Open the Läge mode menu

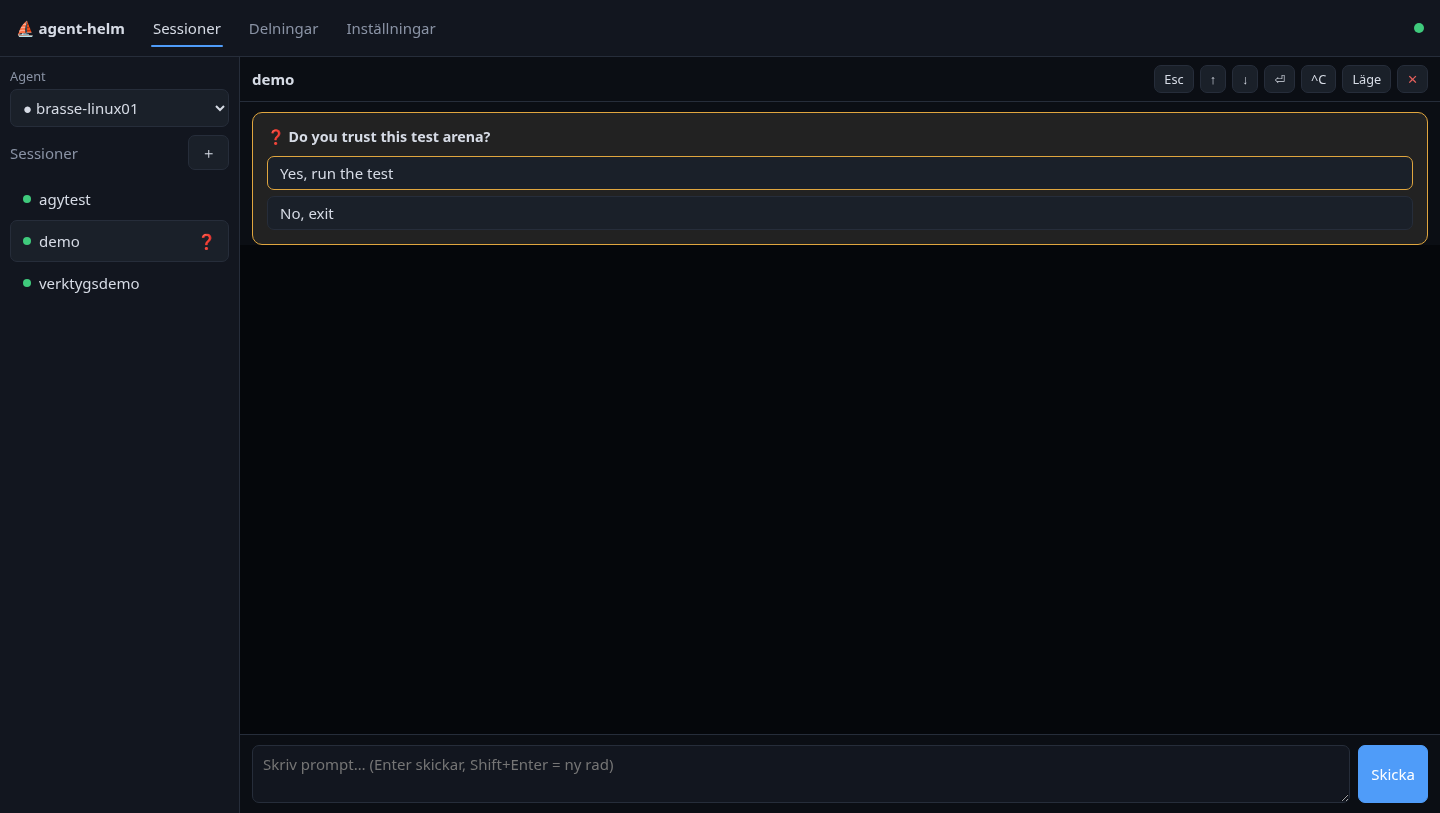click(1366, 79)
